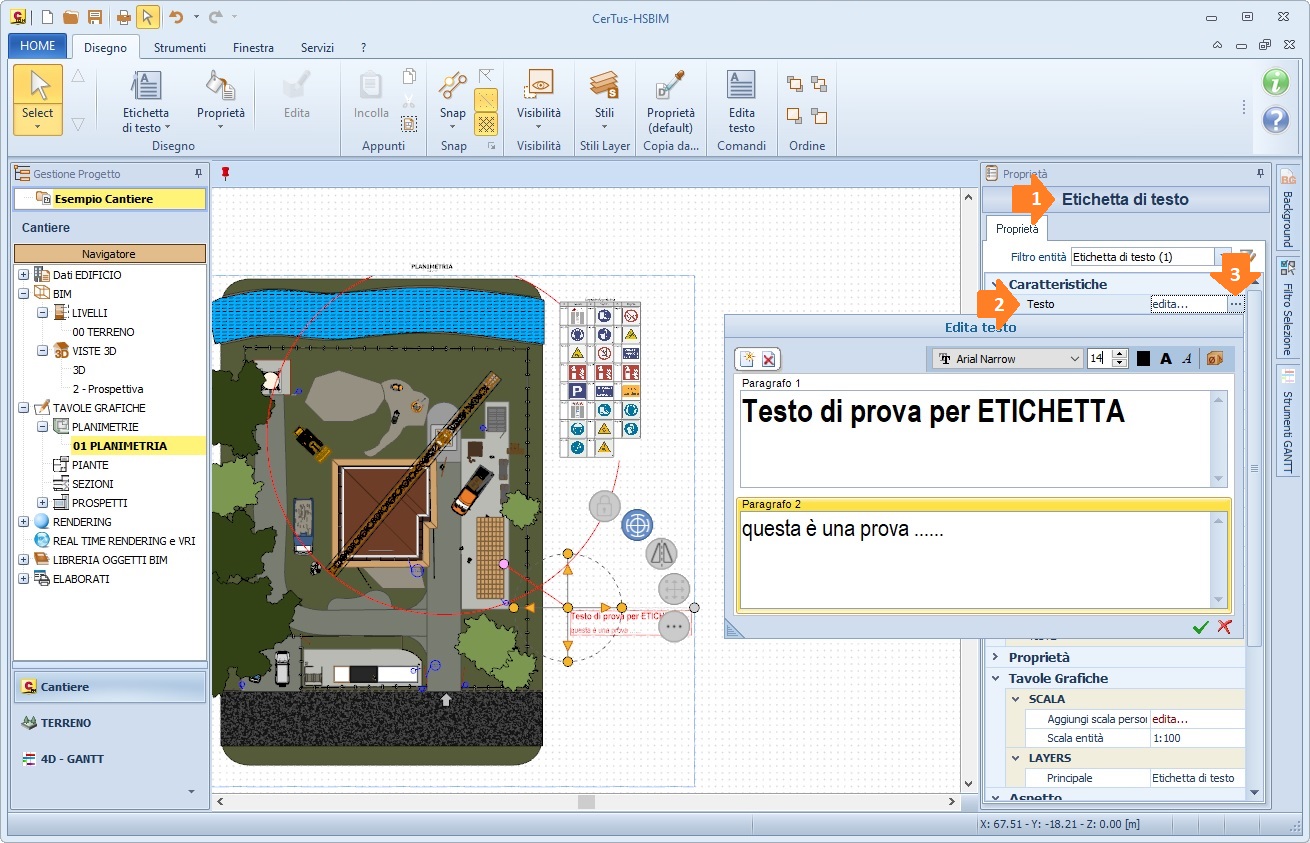Open the Proprietà paint bucket tool
This screenshot has height=843, width=1310.
pyautogui.click(x=220, y=101)
